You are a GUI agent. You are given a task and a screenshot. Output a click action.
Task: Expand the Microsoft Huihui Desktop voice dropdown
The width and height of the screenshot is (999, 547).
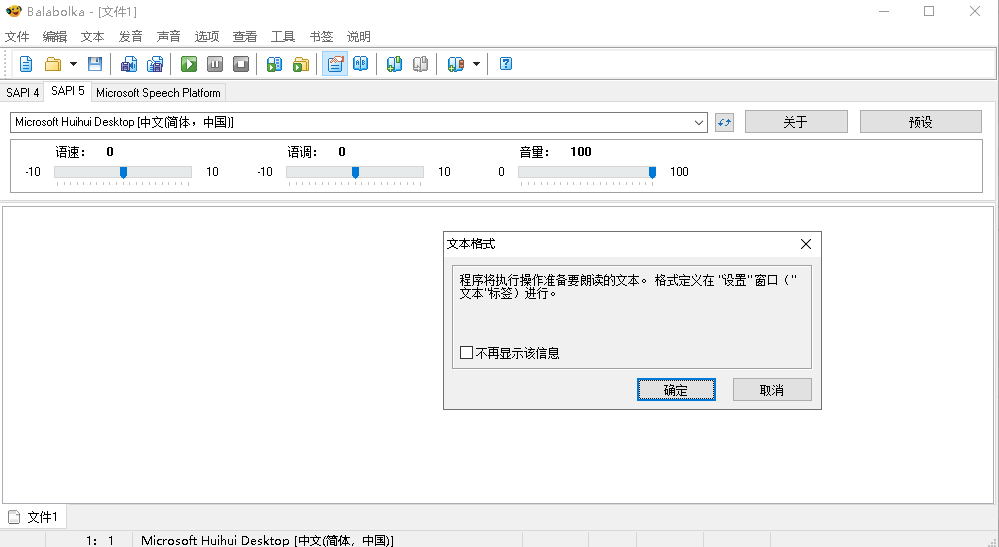pos(699,122)
